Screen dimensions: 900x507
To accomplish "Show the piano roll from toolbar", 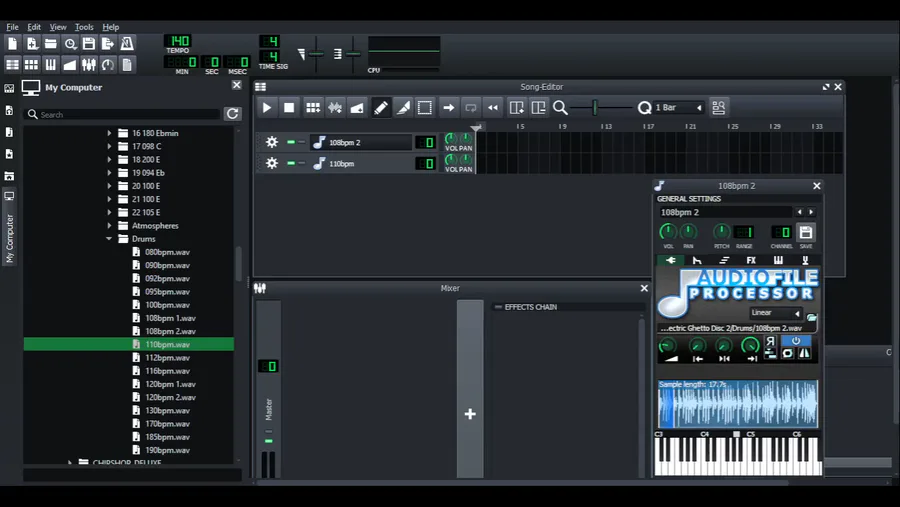I will (x=51, y=64).
